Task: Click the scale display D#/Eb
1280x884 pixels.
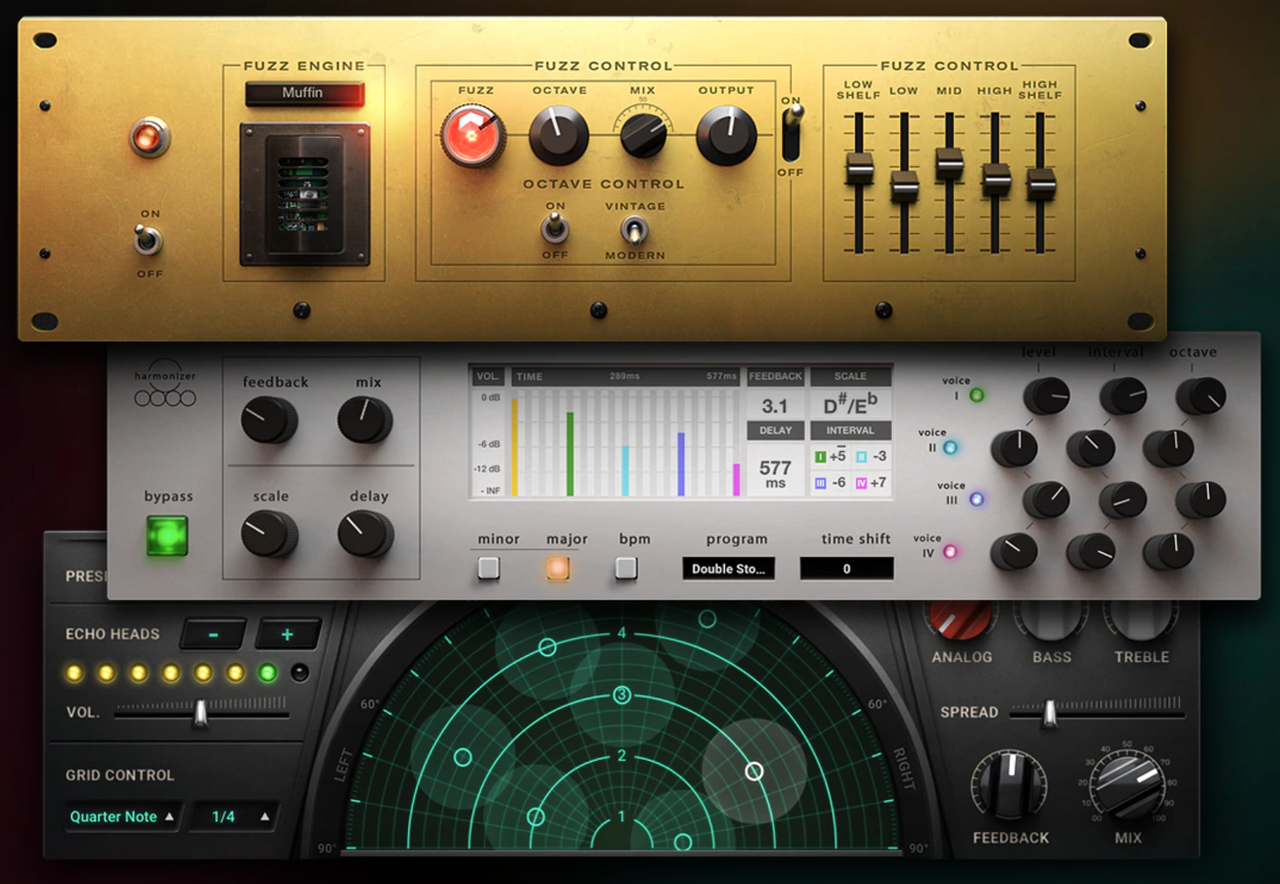Action: click(850, 406)
